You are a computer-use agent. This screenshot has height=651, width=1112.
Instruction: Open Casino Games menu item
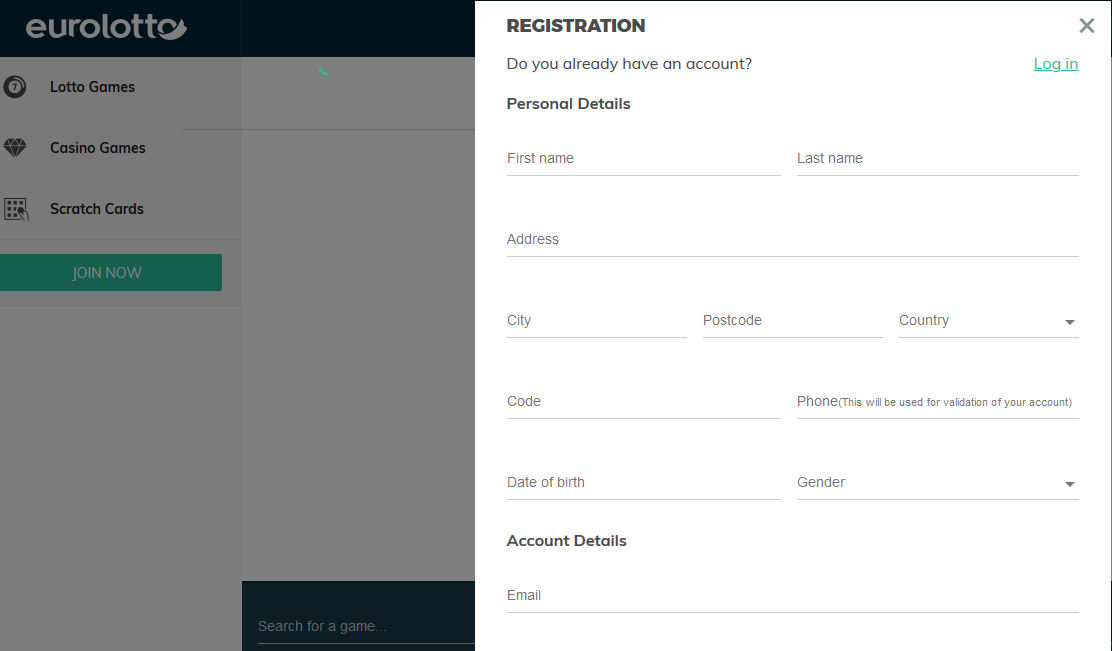pos(121,148)
